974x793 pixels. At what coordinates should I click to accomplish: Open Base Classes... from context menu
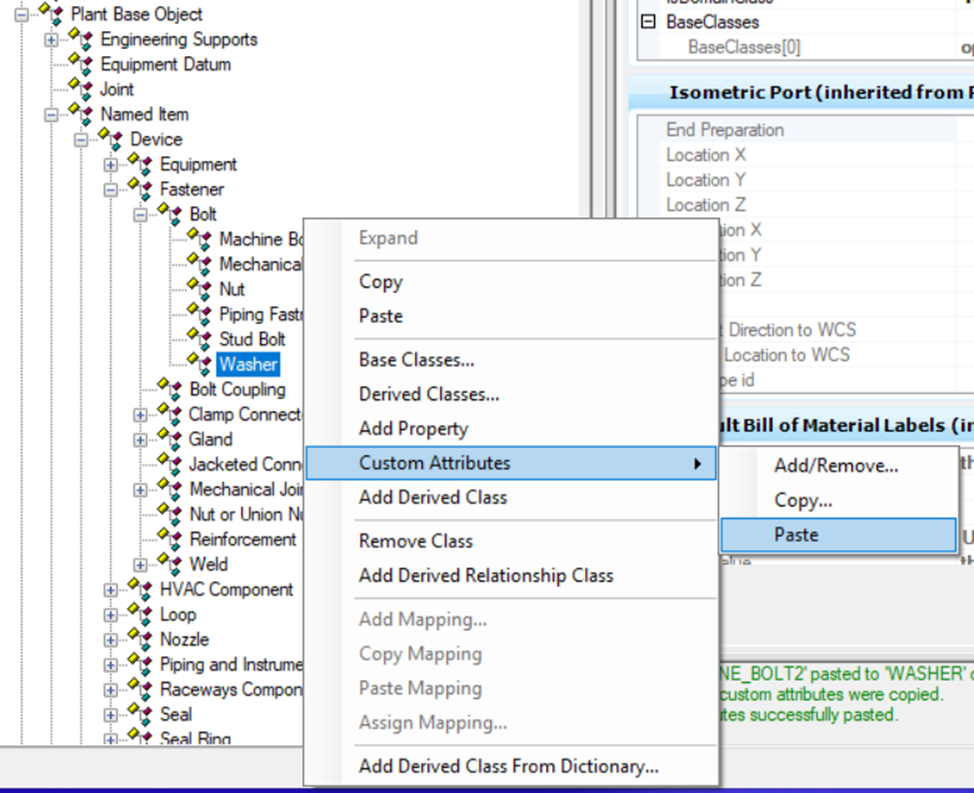(x=510, y=360)
